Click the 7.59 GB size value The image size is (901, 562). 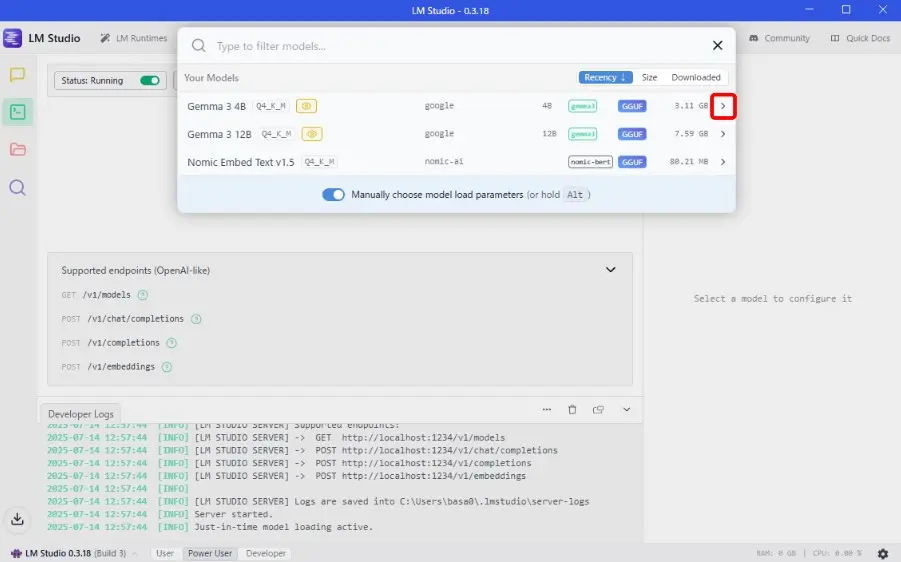pyautogui.click(x=691, y=134)
